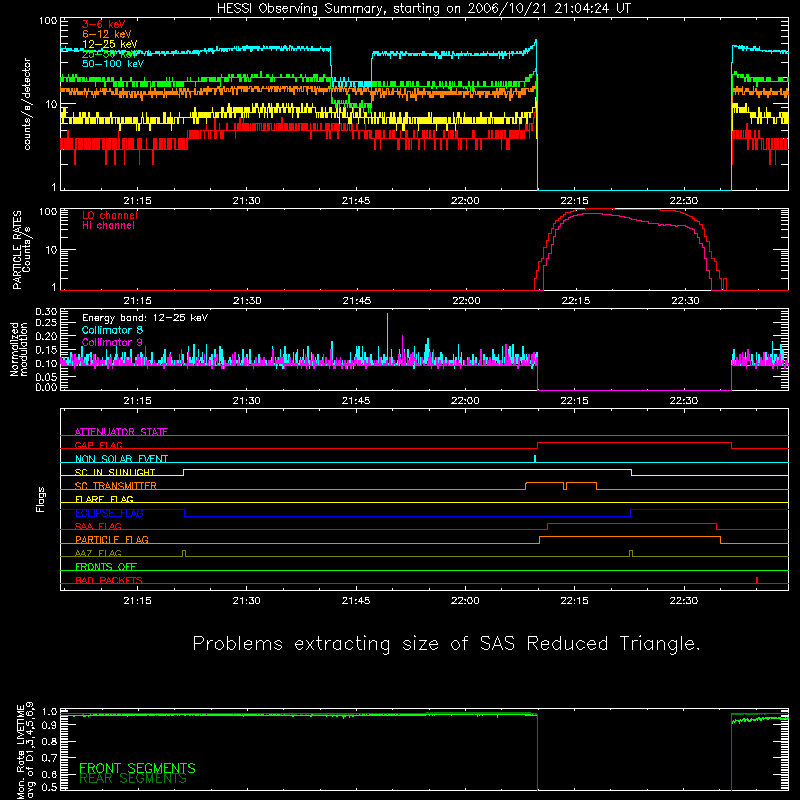Click the 0.9 value on livetime axis
800x800 pixels.
point(50,726)
